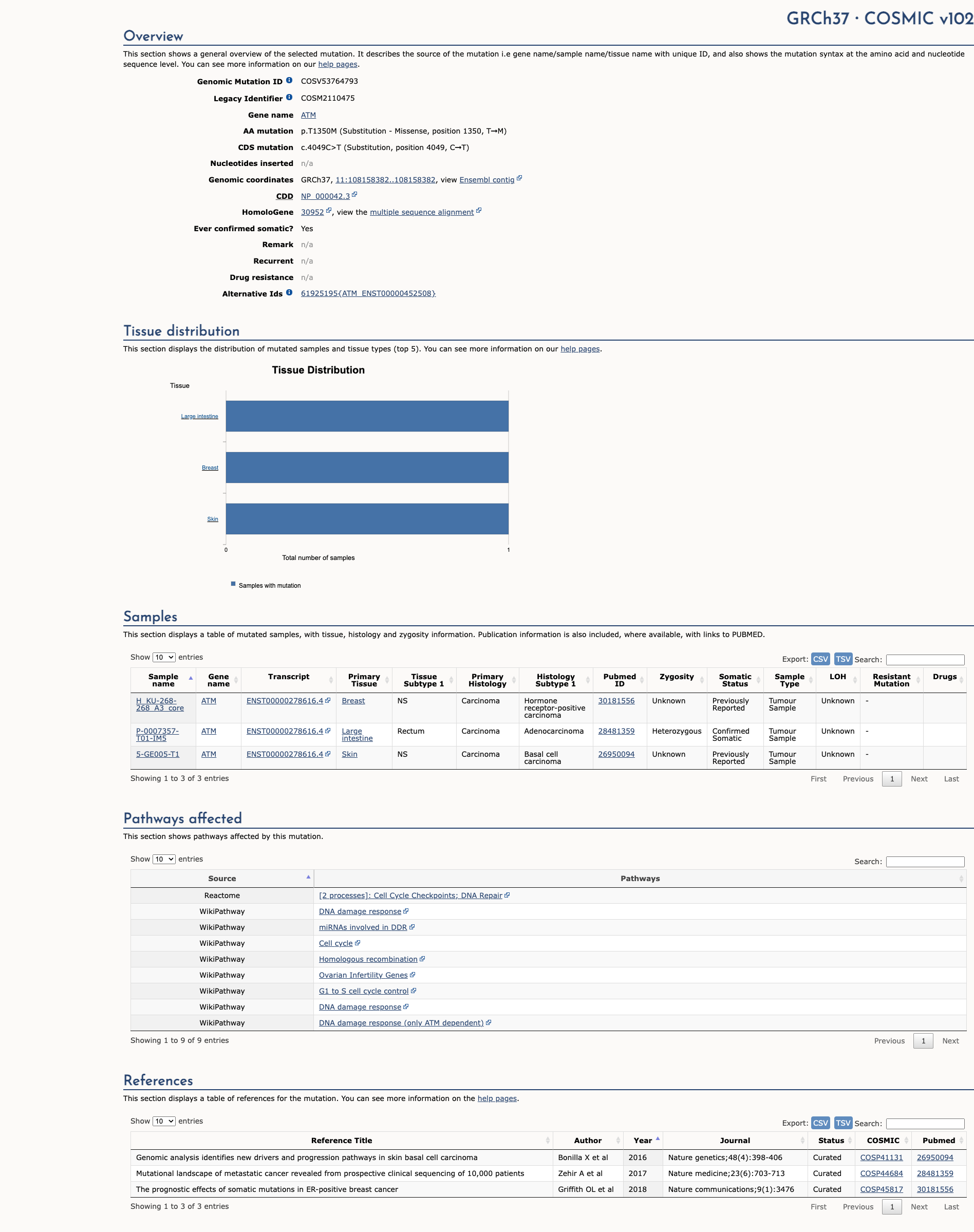Sort Samples table by Histology Subtype 1
974x1232 pixels.
point(555,680)
